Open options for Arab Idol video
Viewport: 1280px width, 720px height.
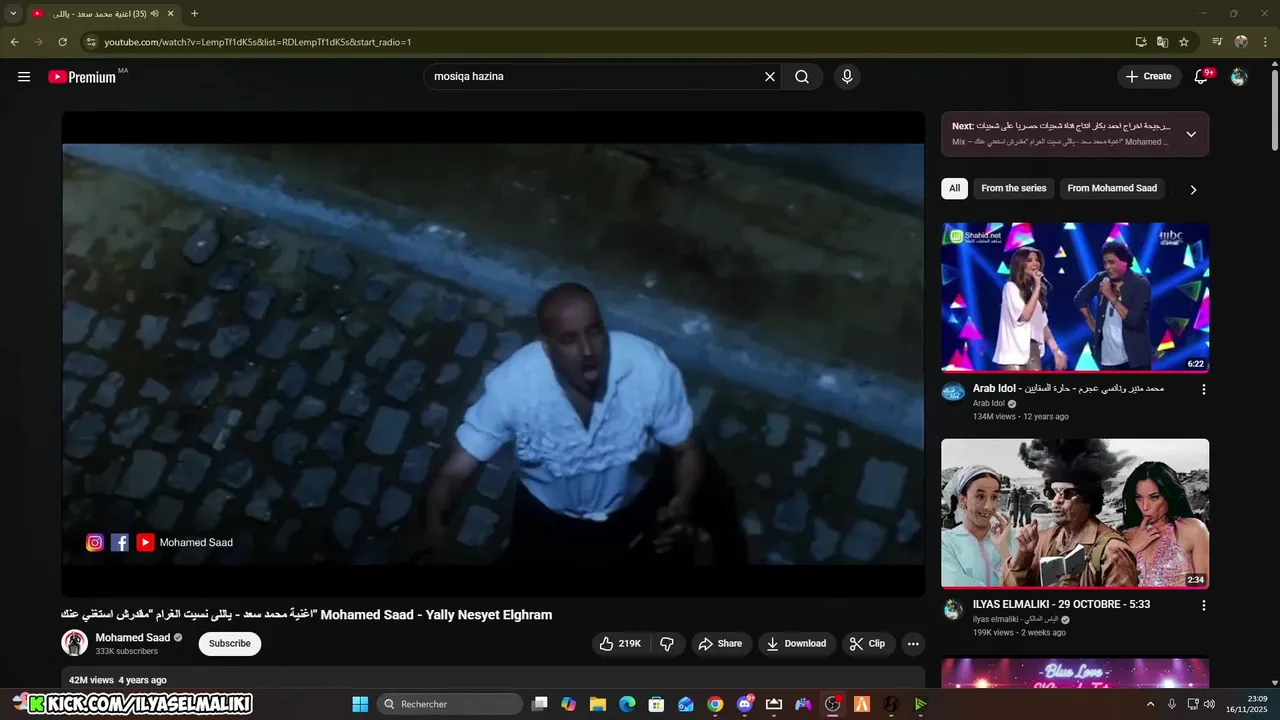[1204, 389]
